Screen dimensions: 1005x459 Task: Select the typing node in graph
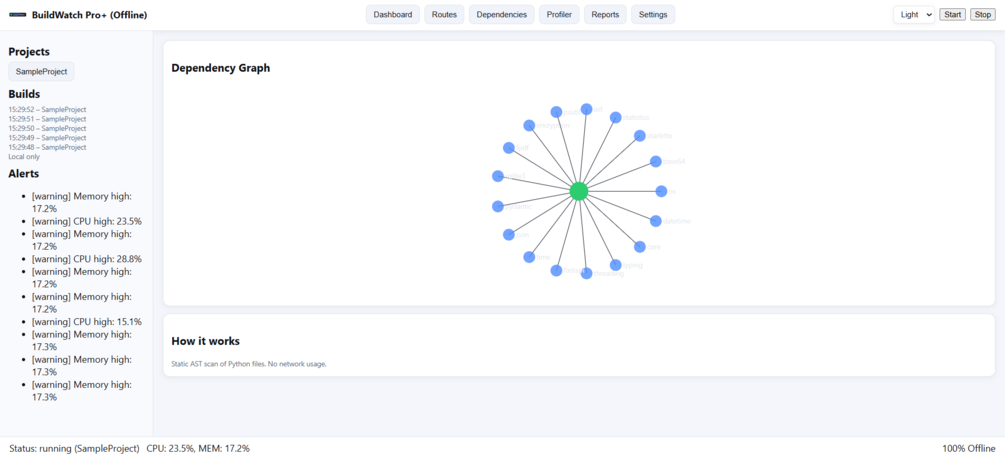[616, 265]
